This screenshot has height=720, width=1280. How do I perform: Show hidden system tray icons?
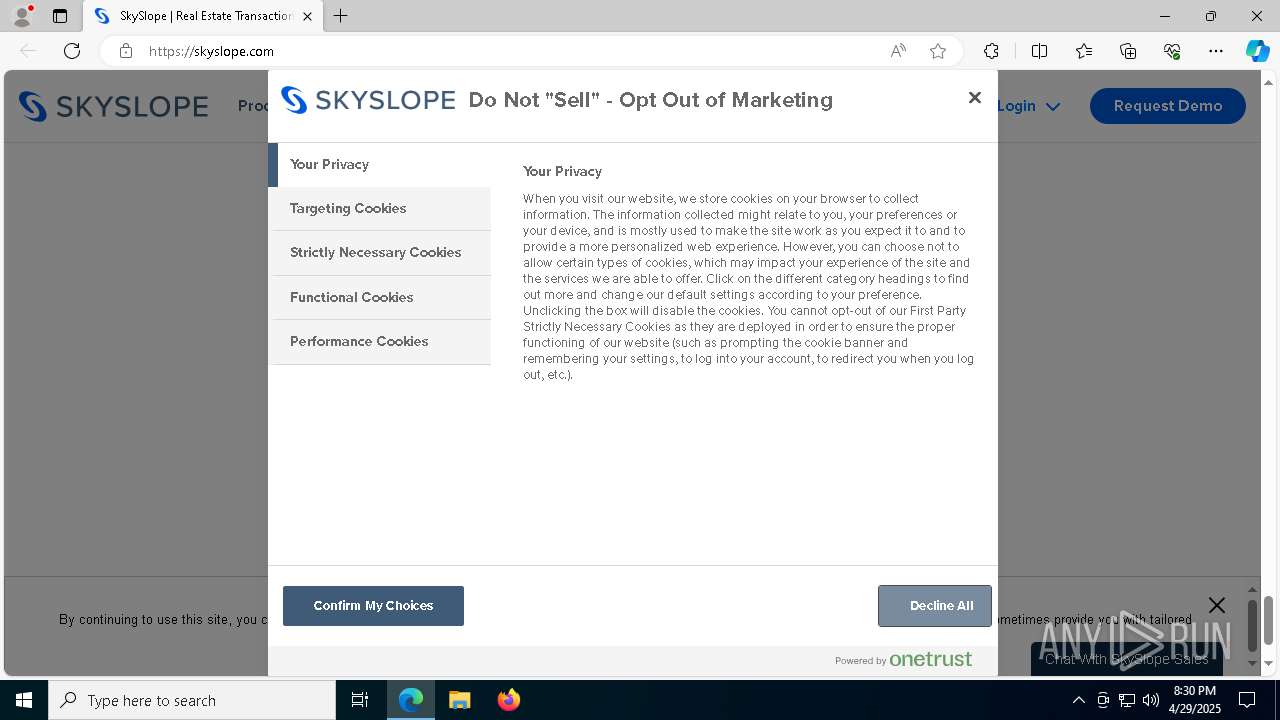point(1078,700)
